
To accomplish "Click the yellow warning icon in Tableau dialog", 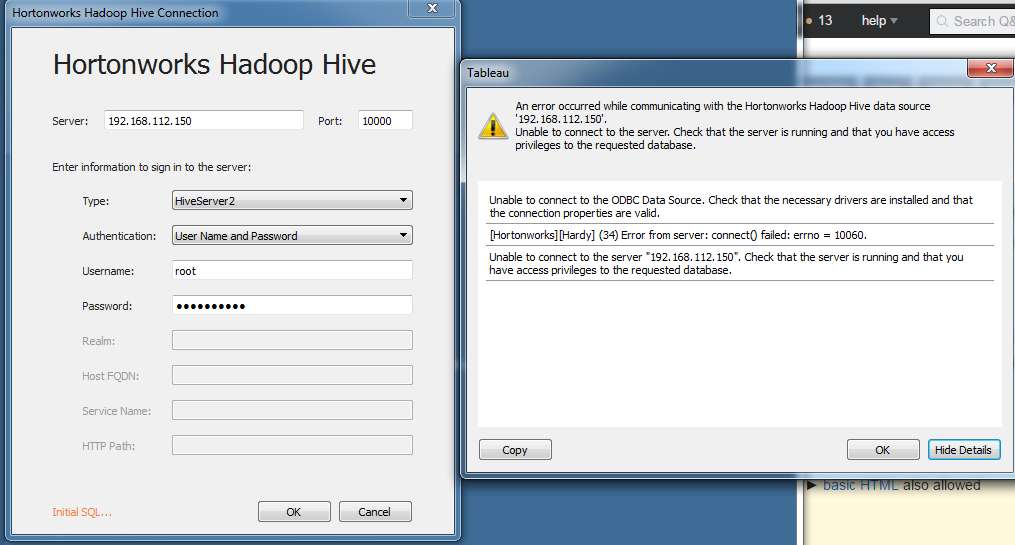I will [x=492, y=125].
